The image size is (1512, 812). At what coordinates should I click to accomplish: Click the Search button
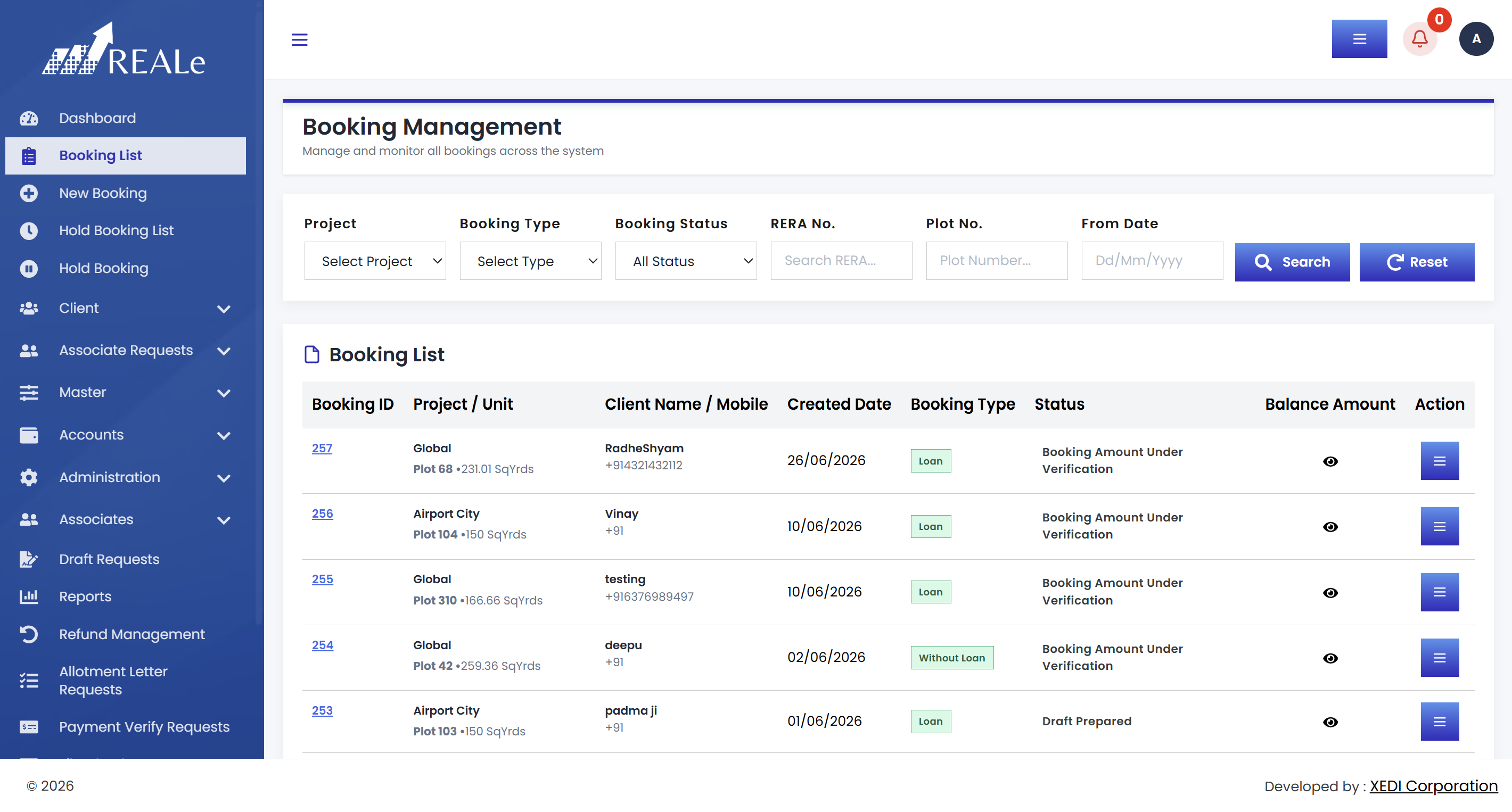pos(1292,262)
